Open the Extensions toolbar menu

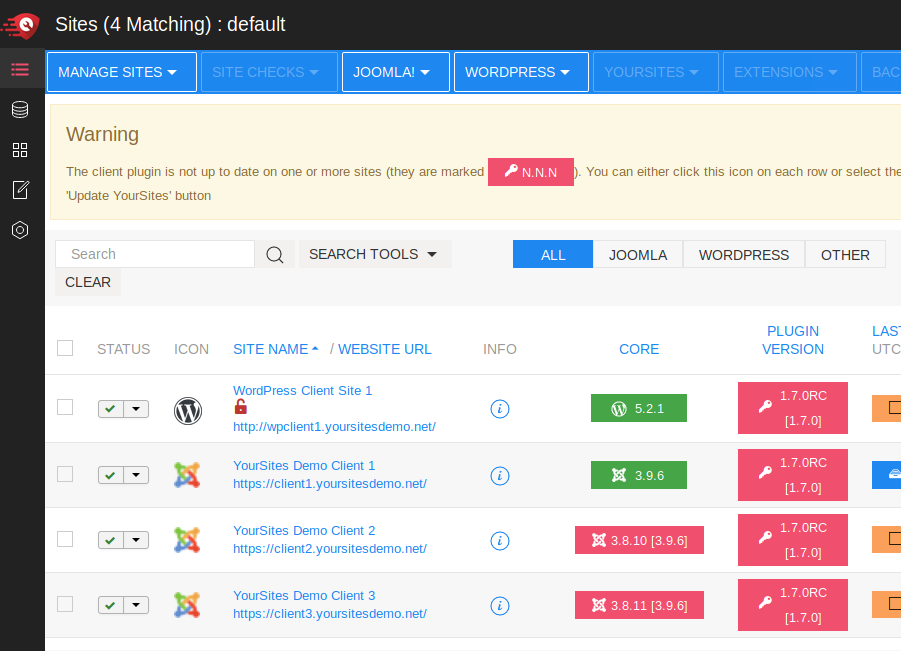pyautogui.click(x=790, y=72)
